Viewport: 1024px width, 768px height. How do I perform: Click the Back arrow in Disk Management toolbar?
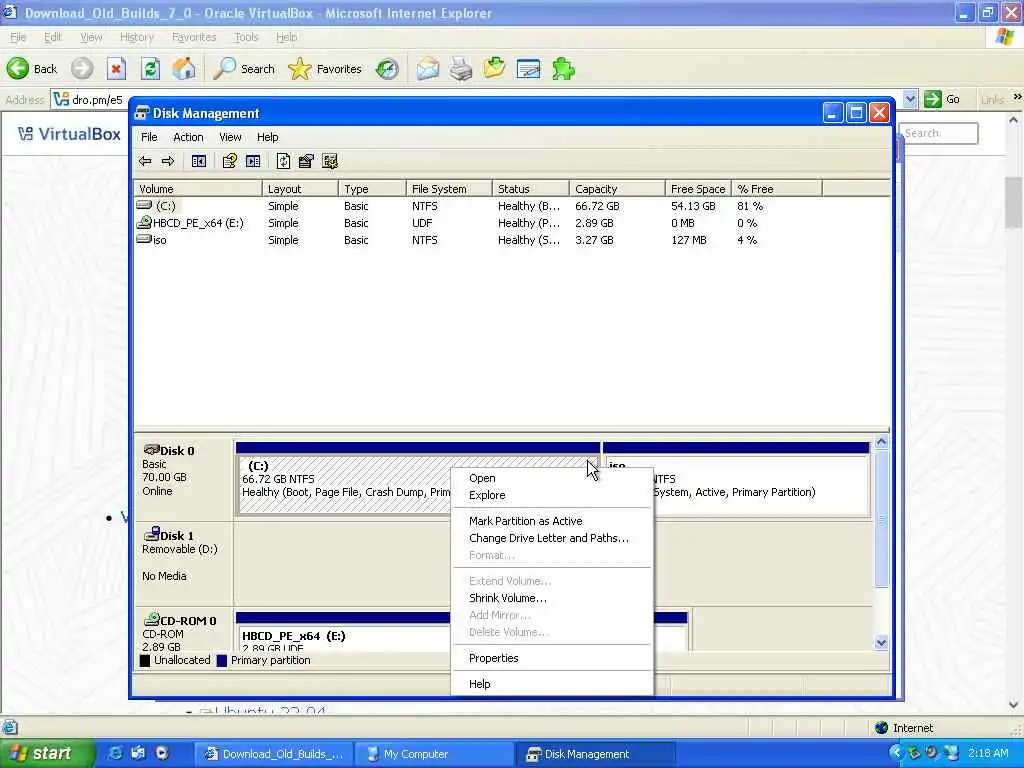point(145,161)
